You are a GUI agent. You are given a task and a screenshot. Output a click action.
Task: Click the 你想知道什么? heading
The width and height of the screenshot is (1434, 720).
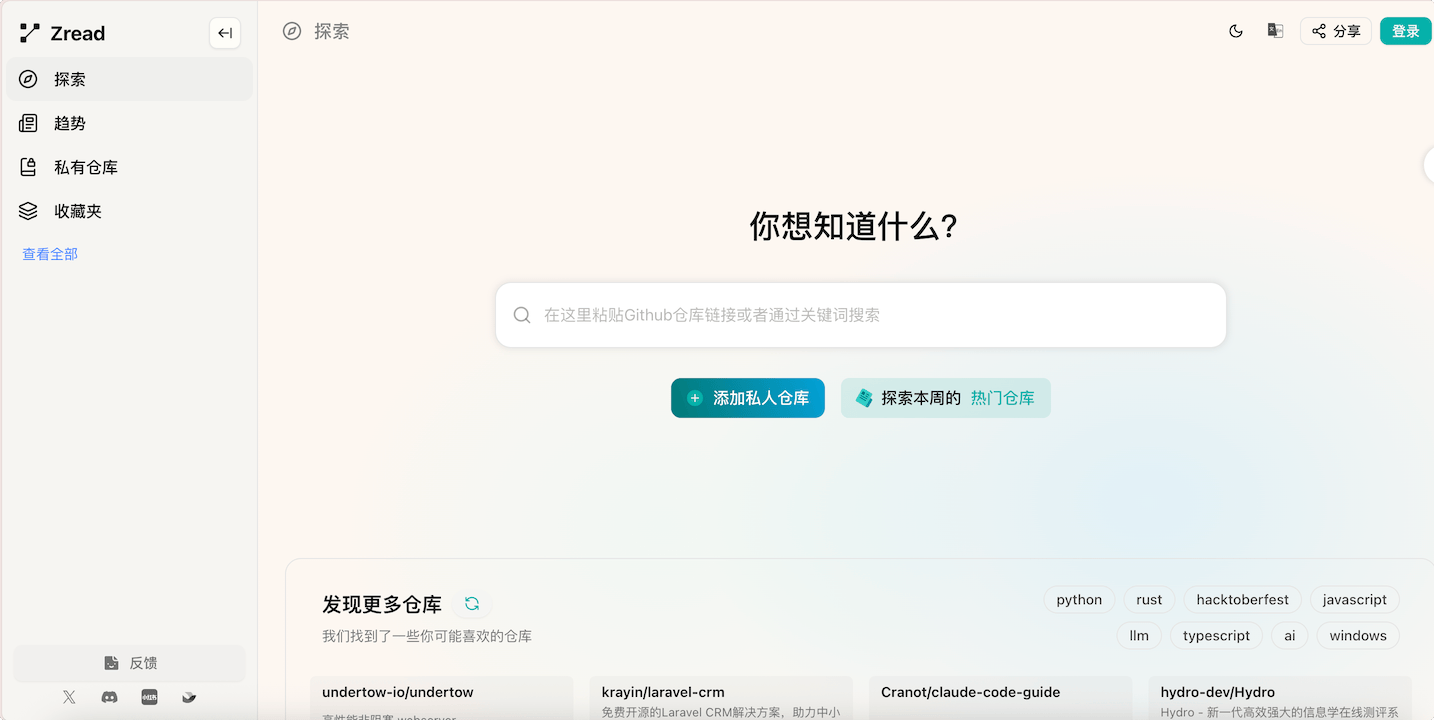click(855, 227)
